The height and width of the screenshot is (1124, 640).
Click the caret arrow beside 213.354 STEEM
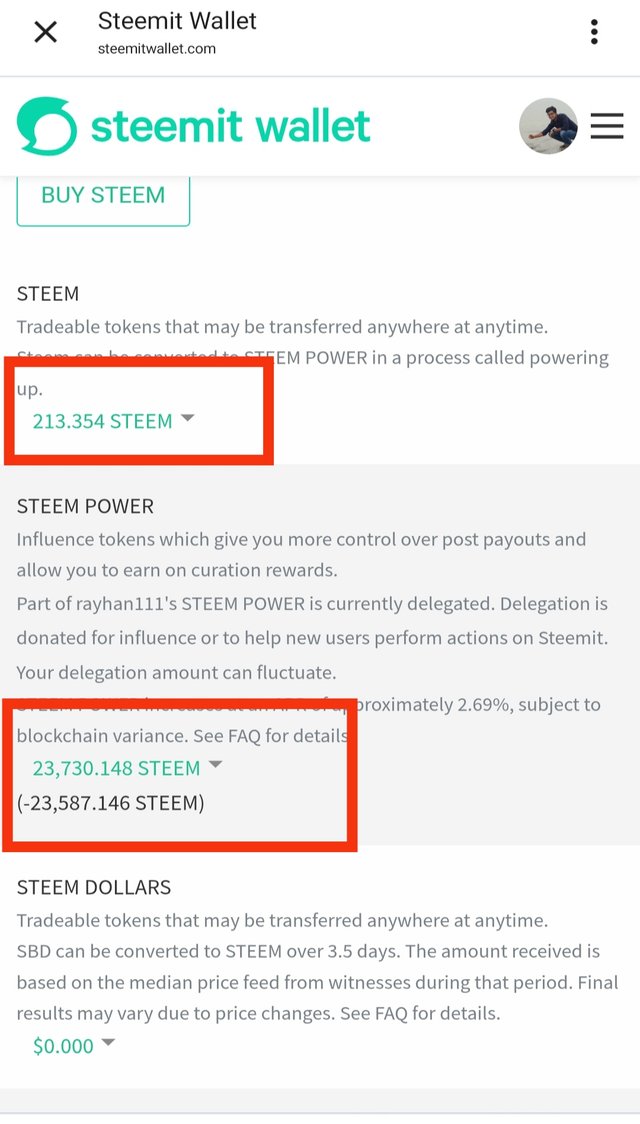(187, 420)
